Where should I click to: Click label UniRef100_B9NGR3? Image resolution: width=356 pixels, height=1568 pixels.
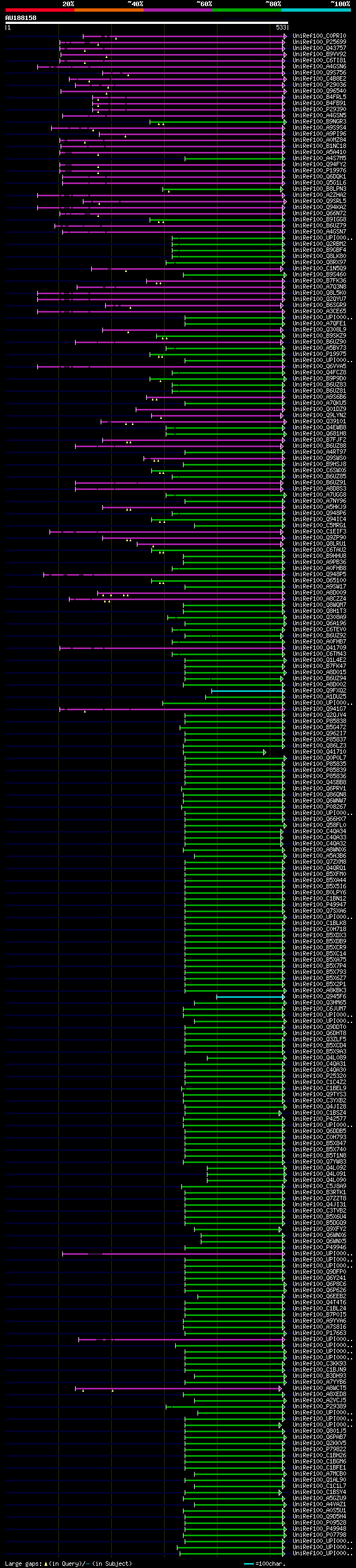[319, 122]
